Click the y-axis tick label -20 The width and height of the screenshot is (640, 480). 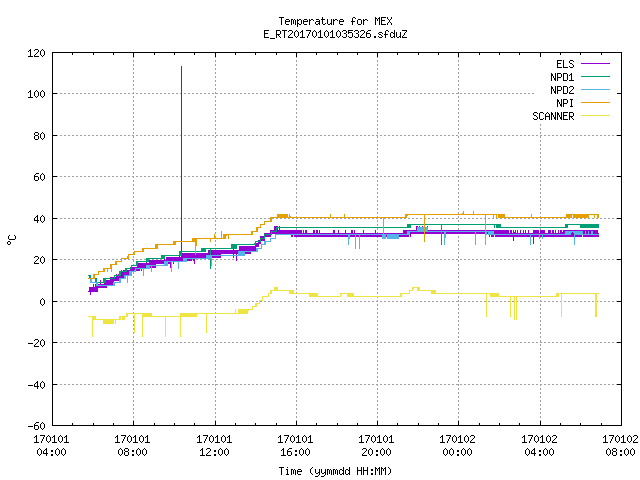point(36,343)
